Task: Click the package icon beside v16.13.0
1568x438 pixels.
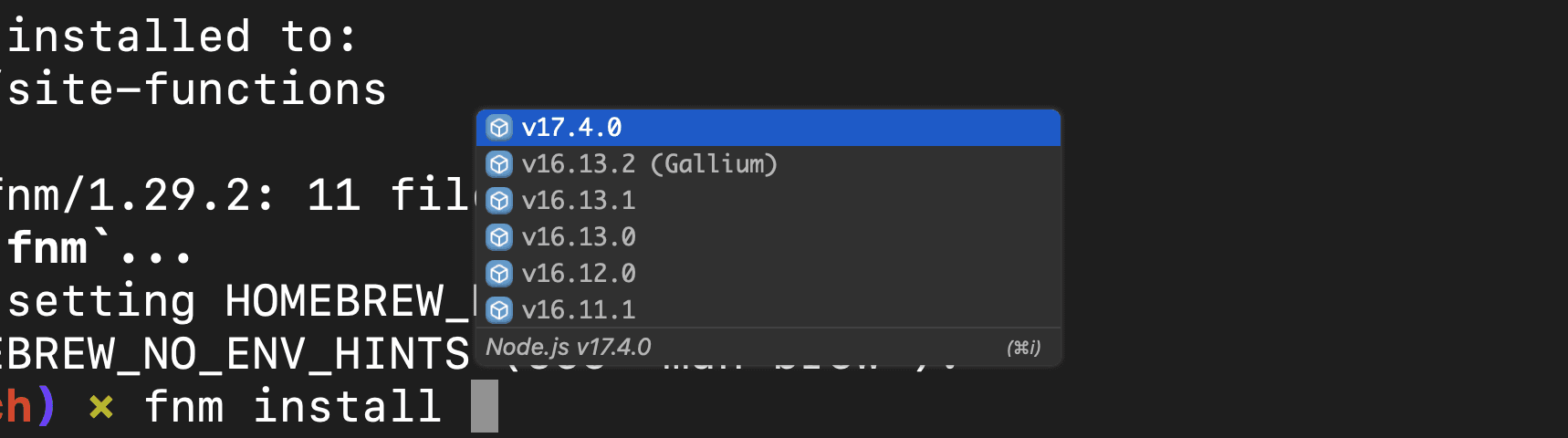Action: point(499,237)
